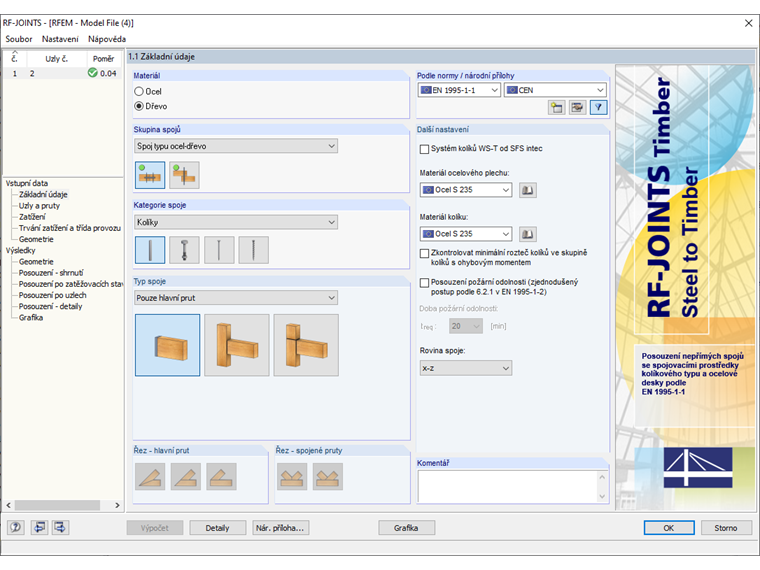This screenshot has height=570, width=760.
Task: Open Rovina spoje x-z dropdown
Action: pyautogui.click(x=466, y=368)
